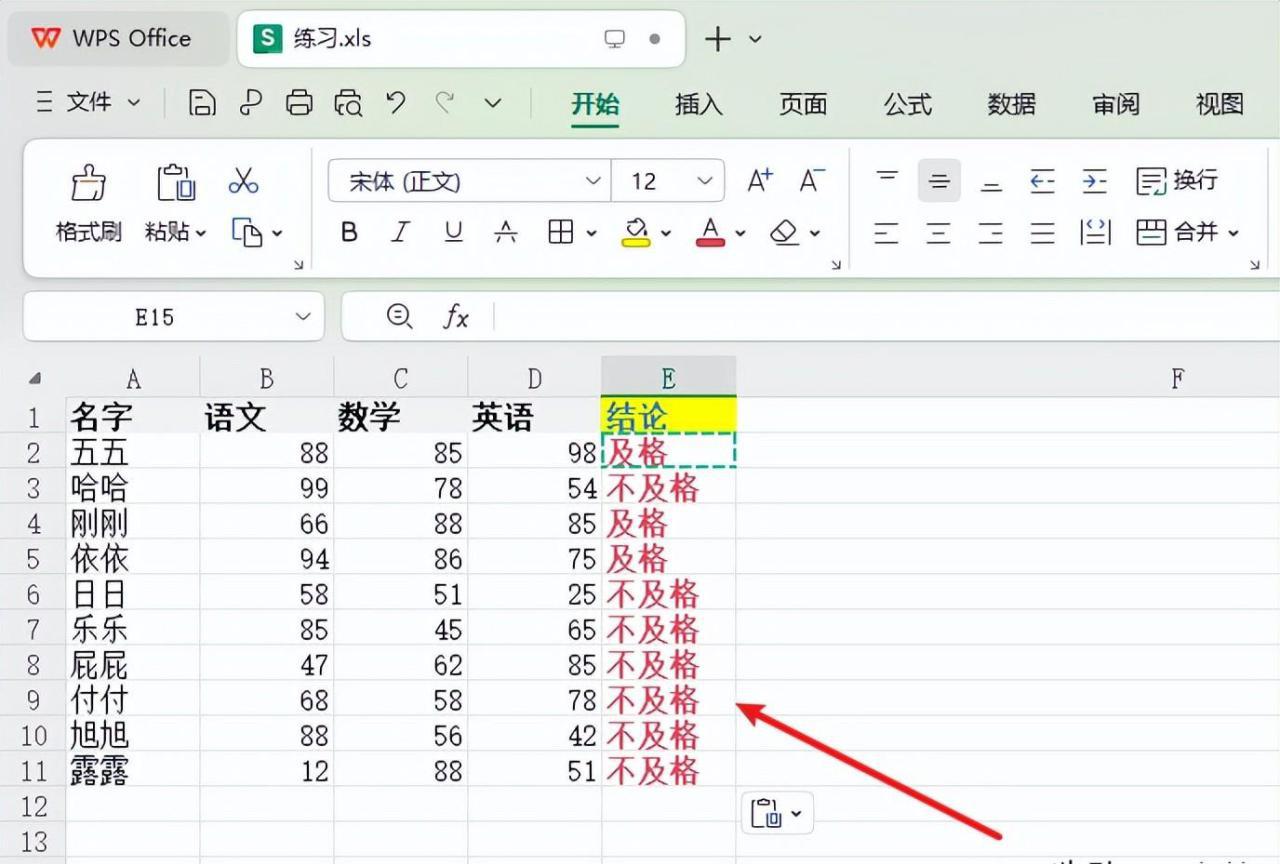
Task: Expand the fill color dropdown arrow
Action: click(x=666, y=233)
